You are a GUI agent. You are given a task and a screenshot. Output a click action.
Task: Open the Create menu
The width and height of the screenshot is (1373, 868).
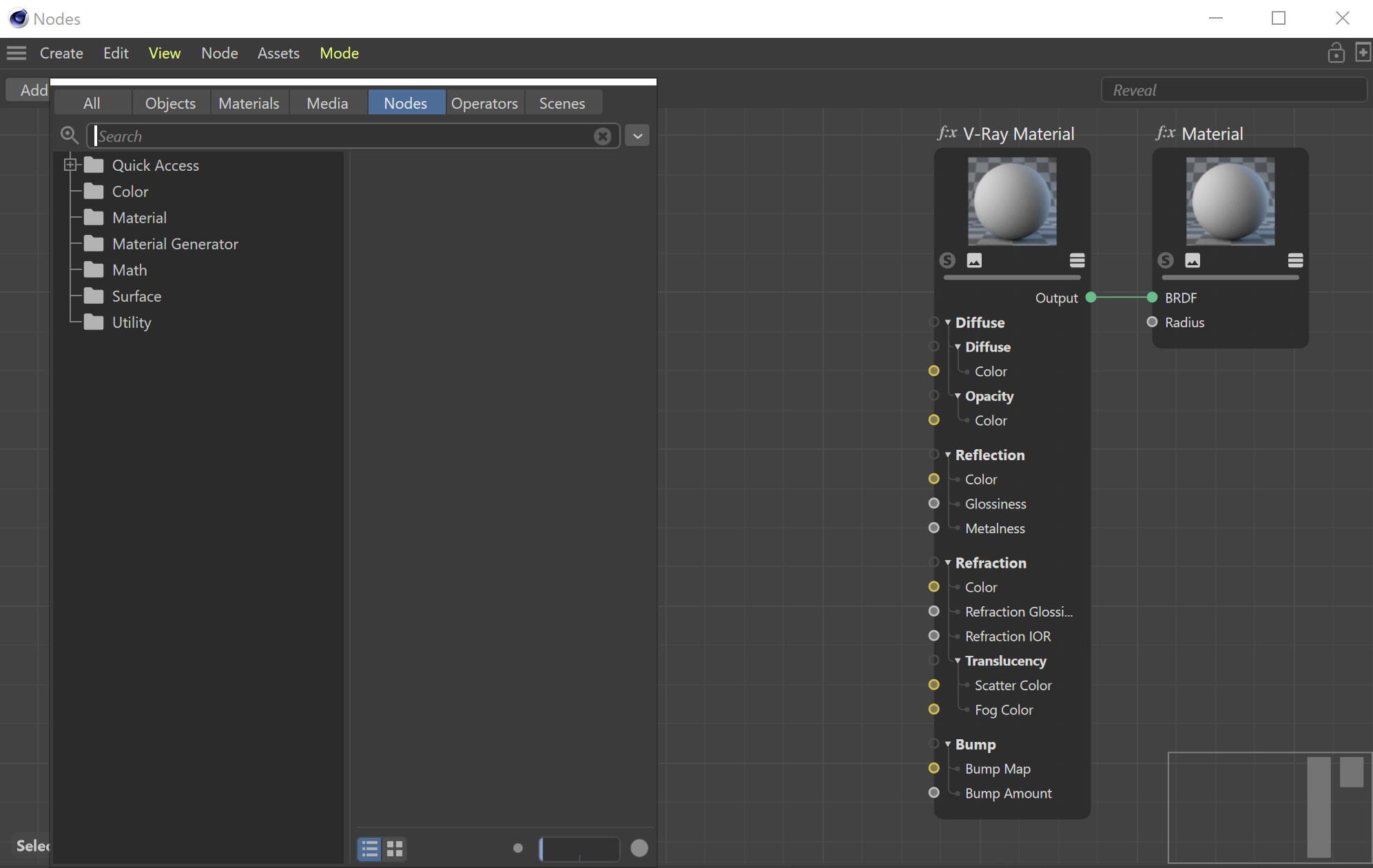tap(61, 53)
